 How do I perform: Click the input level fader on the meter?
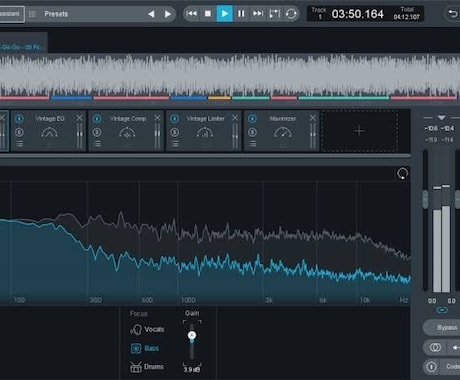coord(425,199)
